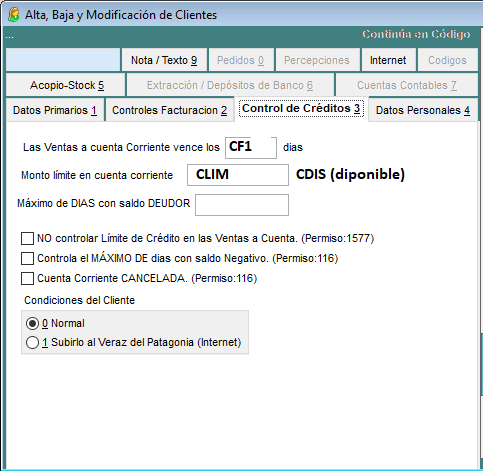Switch to the Pedidos 0 tab
Viewport: 483px width, 471px height.
[x=241, y=60]
